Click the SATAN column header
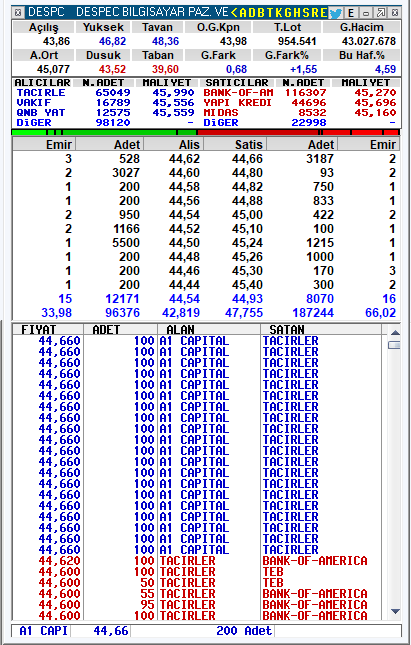 [321, 329]
